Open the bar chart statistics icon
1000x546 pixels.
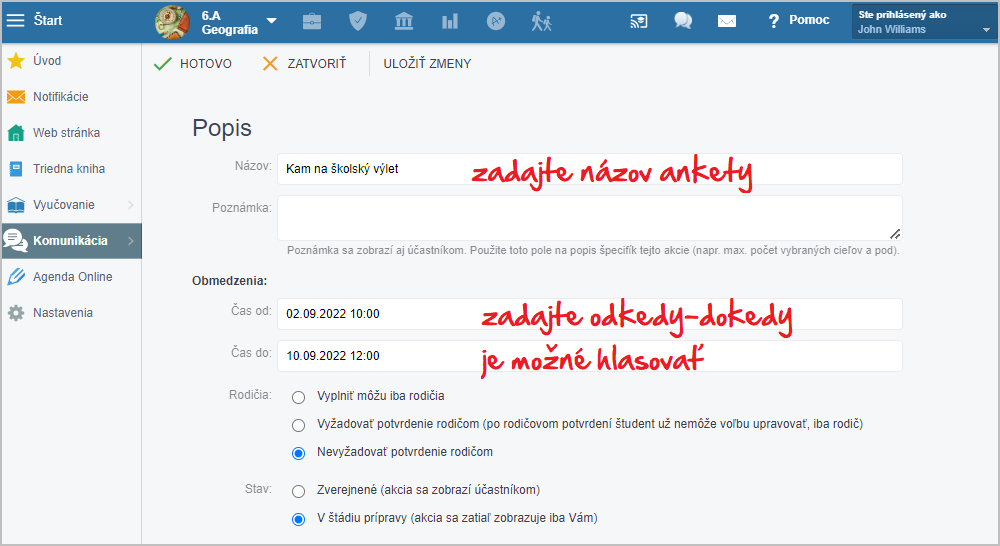450,21
